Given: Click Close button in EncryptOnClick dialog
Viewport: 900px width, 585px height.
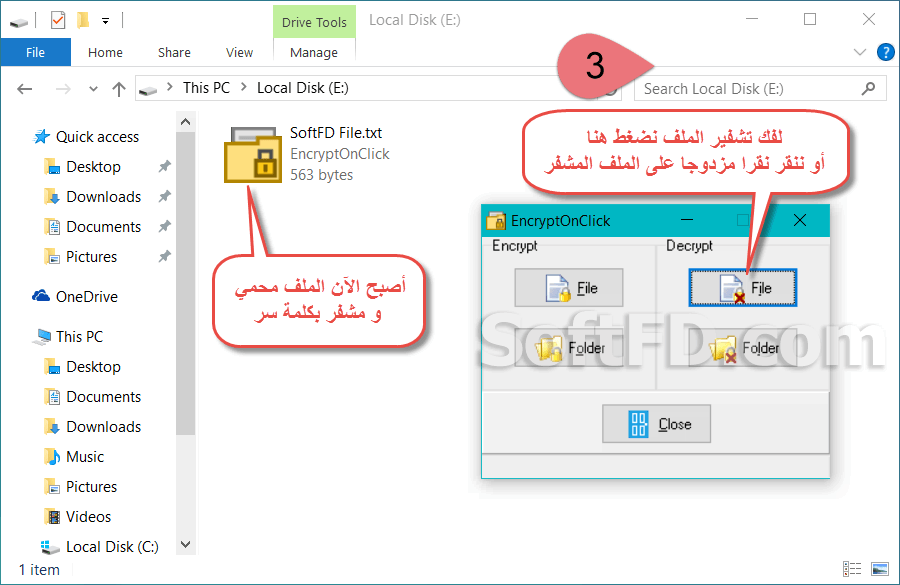Looking at the screenshot, I should (x=656, y=424).
